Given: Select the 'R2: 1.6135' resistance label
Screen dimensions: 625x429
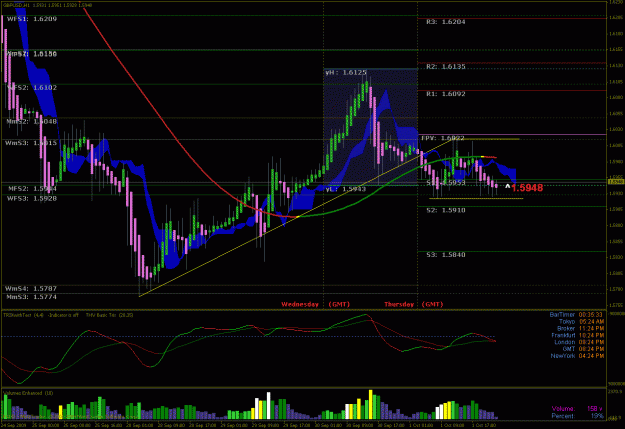Looking at the screenshot, I should click(x=446, y=67).
